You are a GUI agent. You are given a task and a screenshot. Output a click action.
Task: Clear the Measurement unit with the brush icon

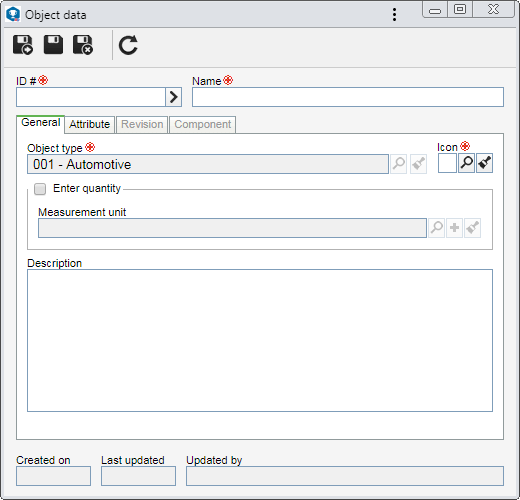472,228
